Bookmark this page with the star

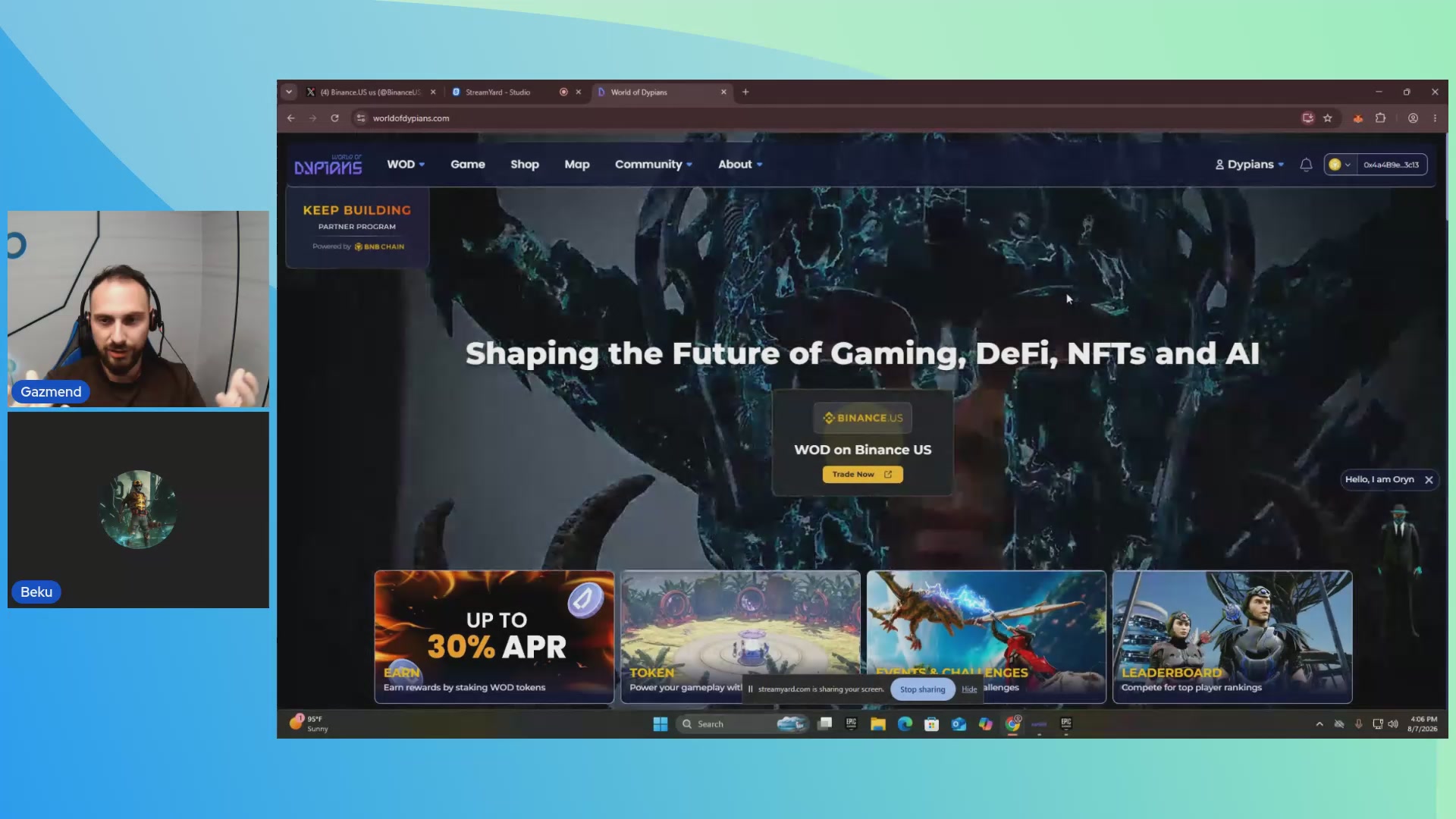coord(1328,118)
